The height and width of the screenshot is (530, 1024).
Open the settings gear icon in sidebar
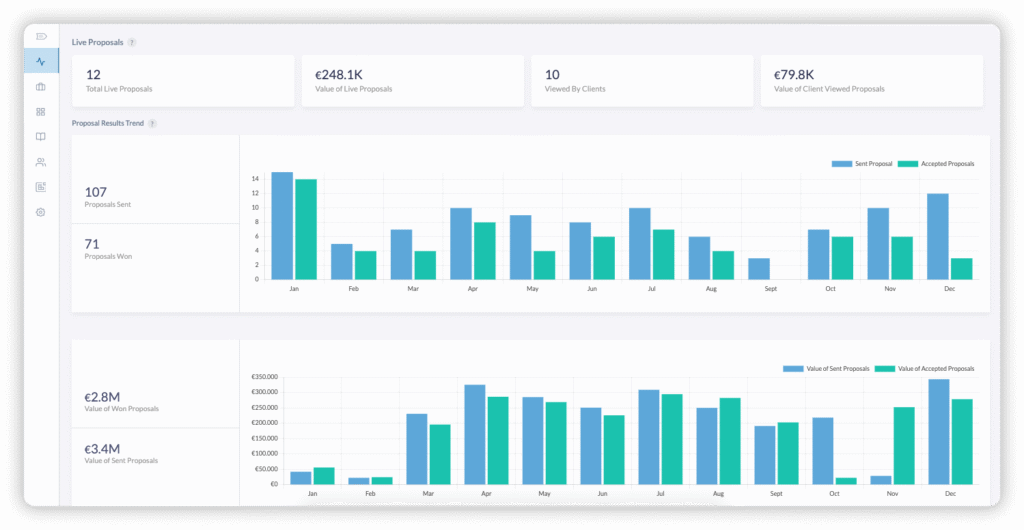point(41,212)
